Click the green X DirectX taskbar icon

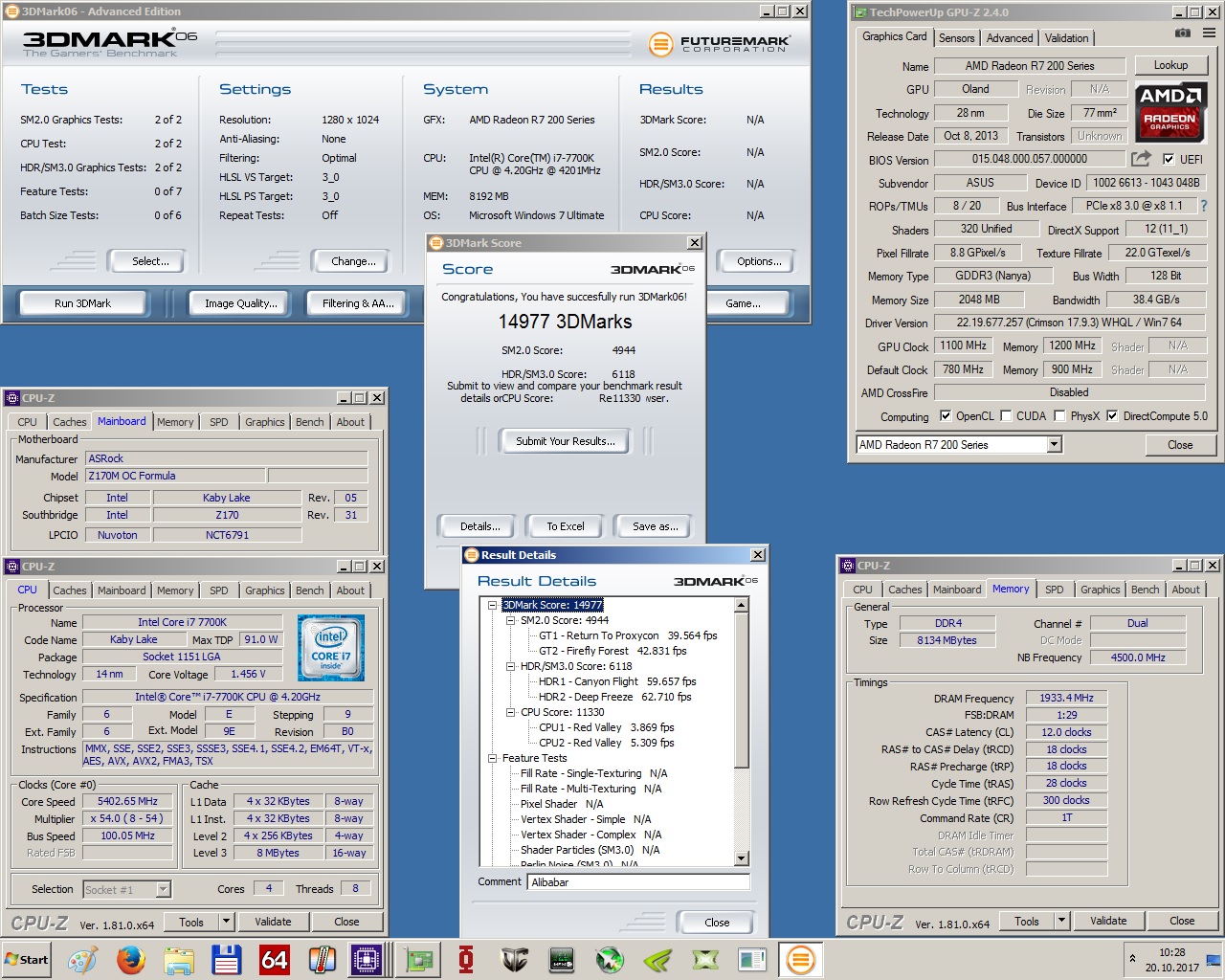click(x=705, y=960)
